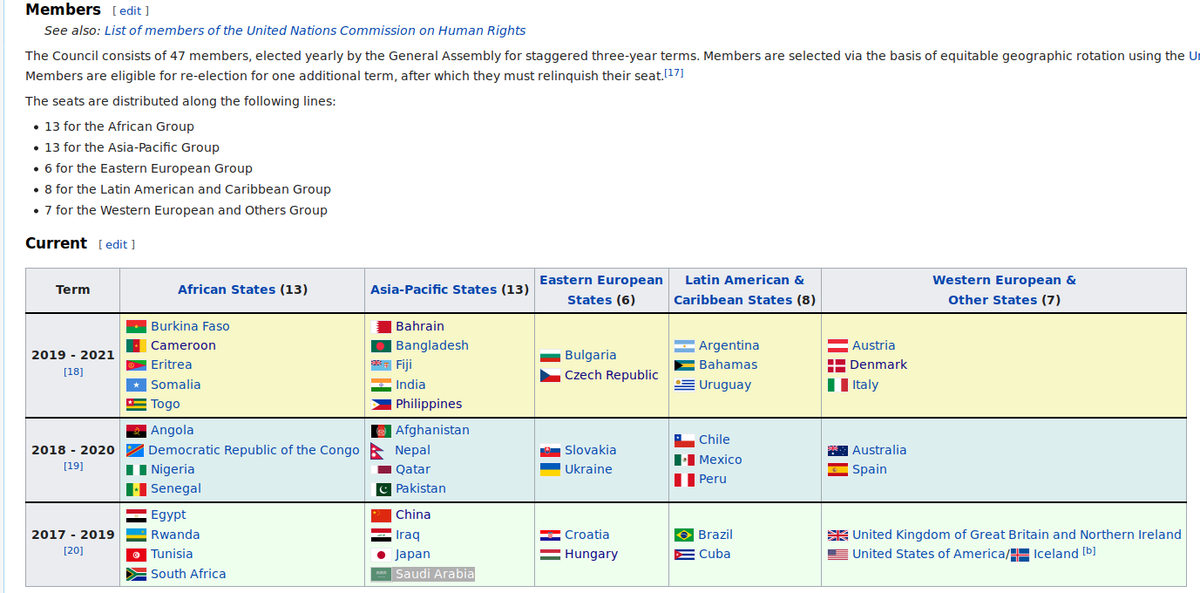
Task: Click the Argentina flag icon
Action: pyautogui.click(x=685, y=346)
